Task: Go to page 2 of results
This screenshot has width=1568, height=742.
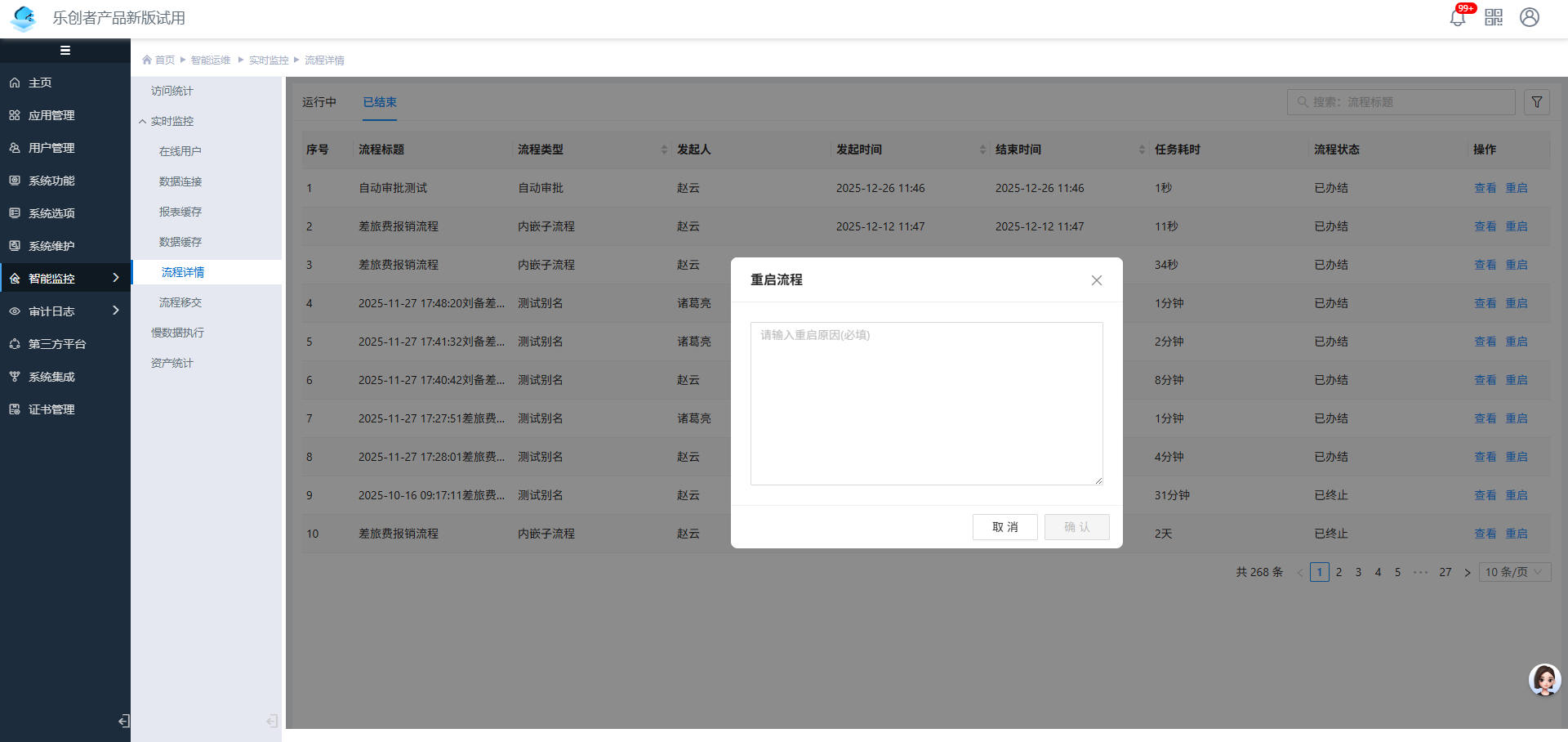Action: coord(1339,572)
